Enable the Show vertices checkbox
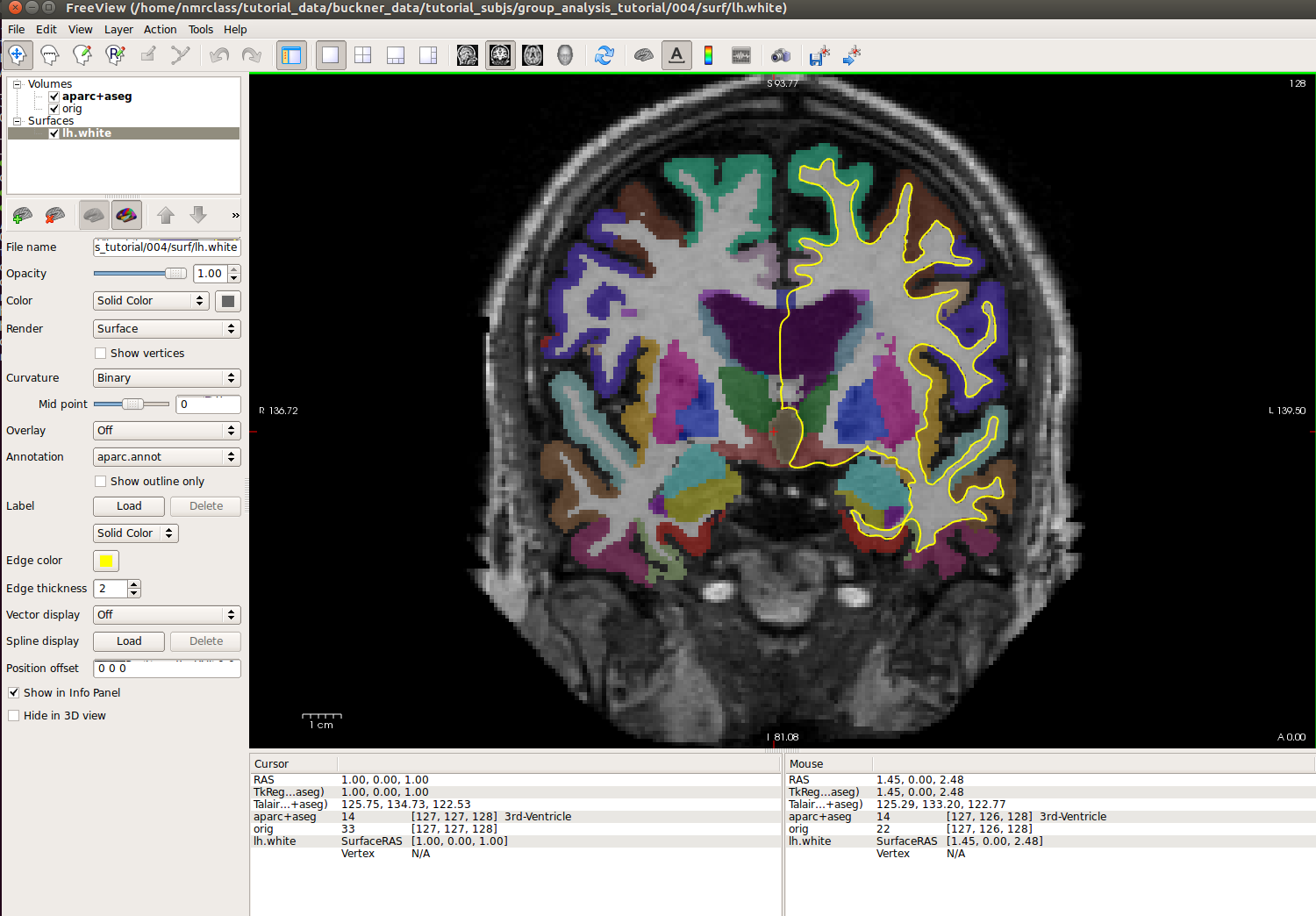Image resolution: width=1316 pixels, height=916 pixels. tap(101, 354)
